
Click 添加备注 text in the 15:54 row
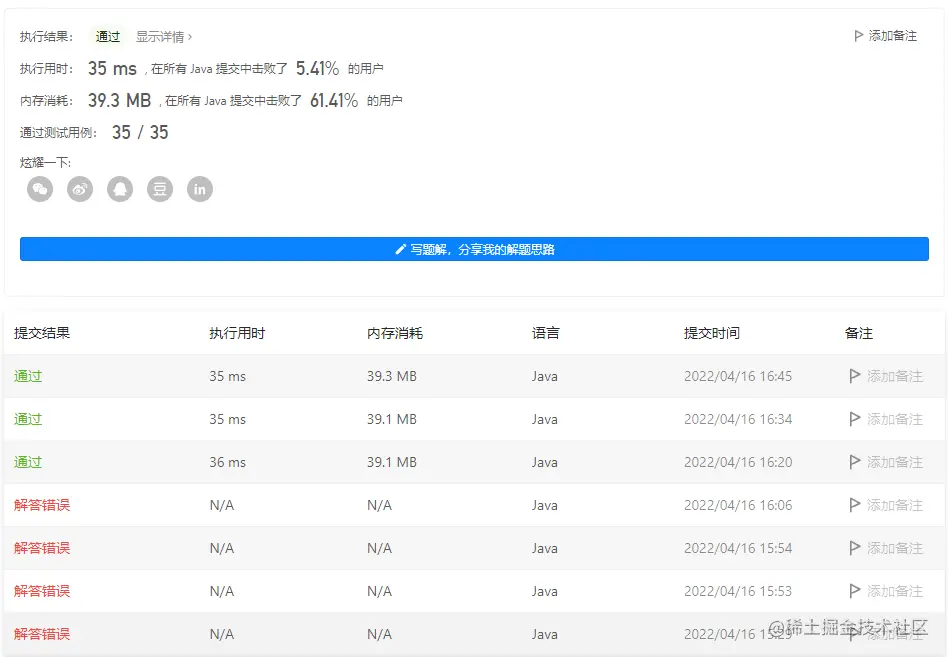[895, 548]
